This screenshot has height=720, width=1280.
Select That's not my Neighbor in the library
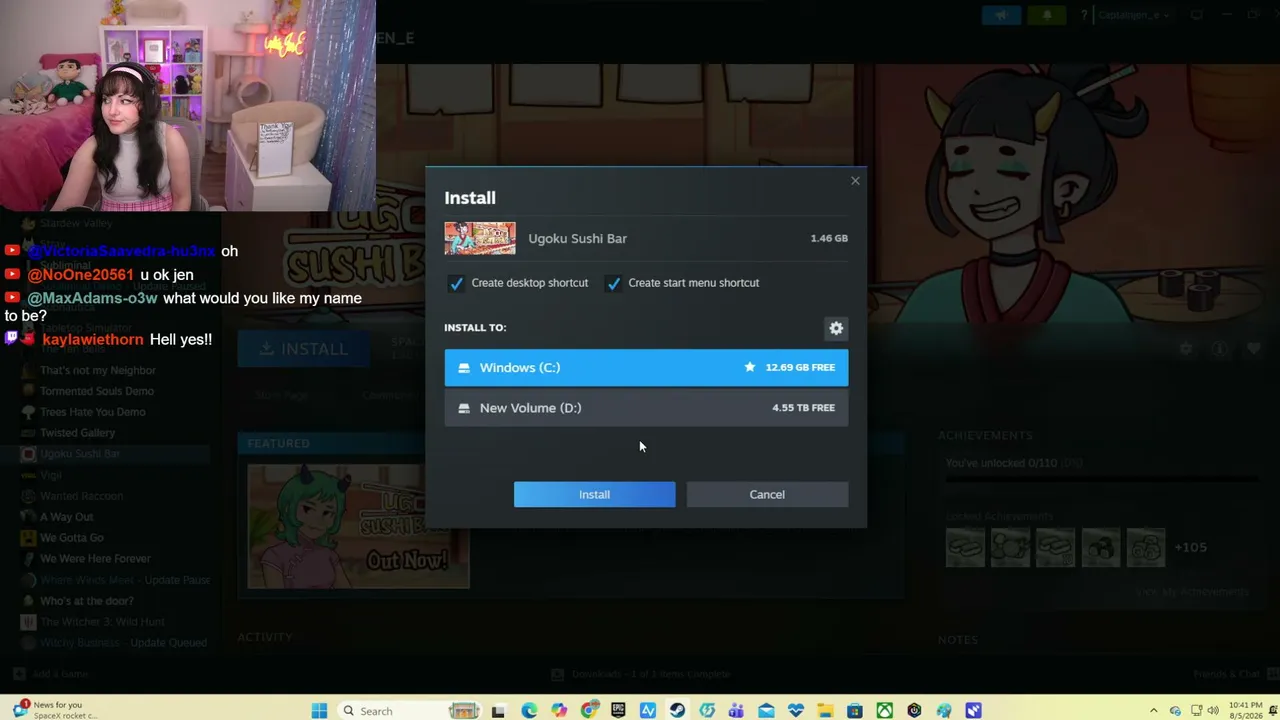[x=97, y=370]
